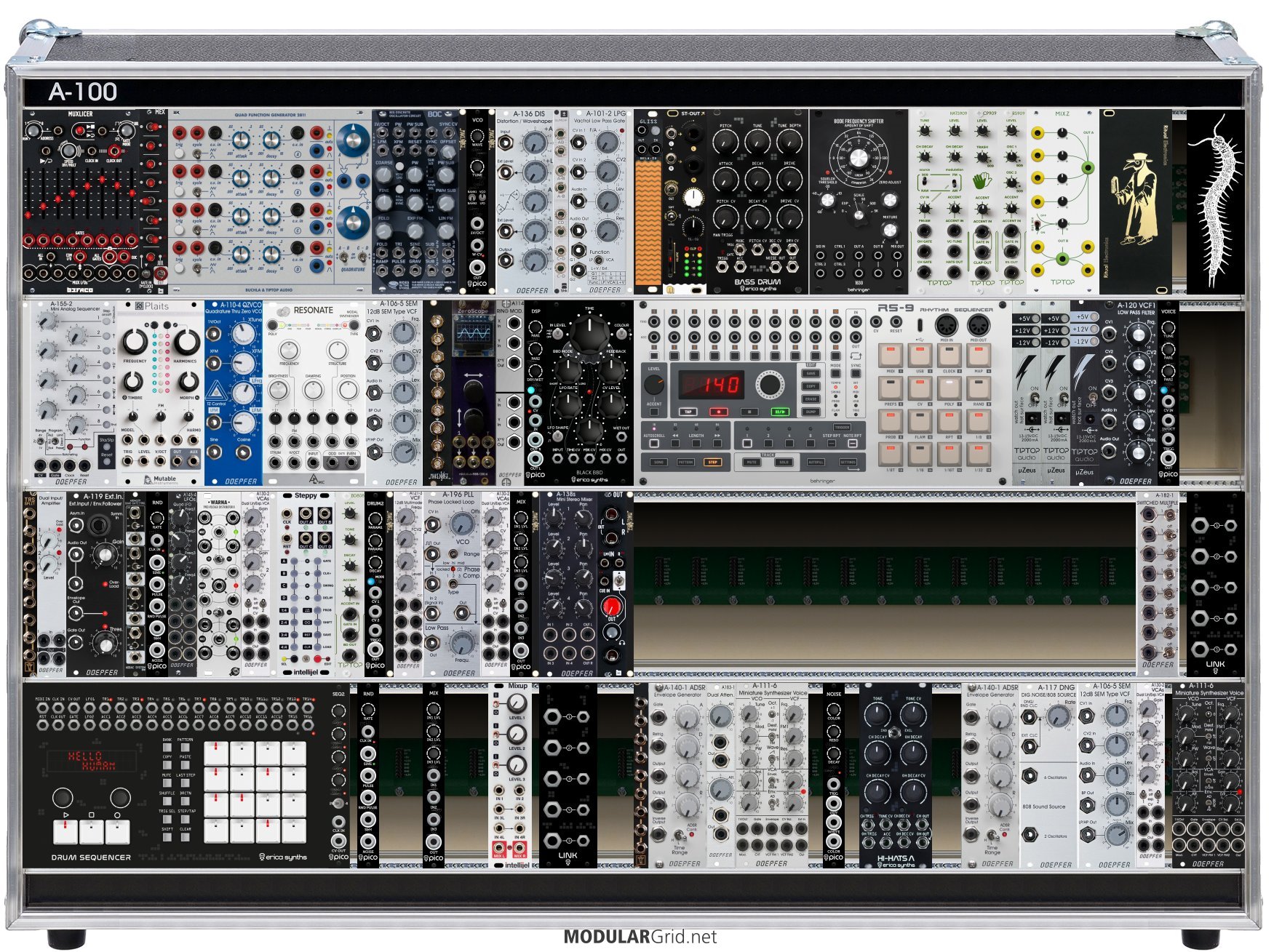Click the RAND pad on the RS-9

pos(978,388)
